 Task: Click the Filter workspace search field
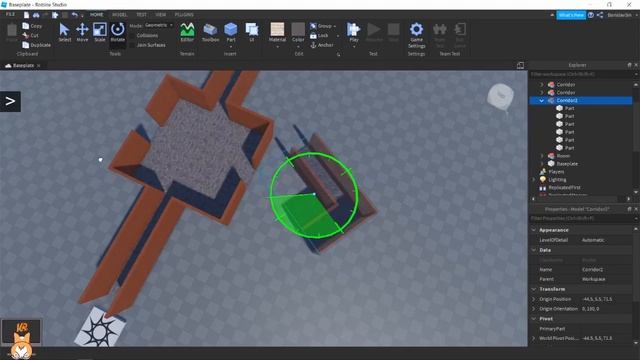[580, 74]
